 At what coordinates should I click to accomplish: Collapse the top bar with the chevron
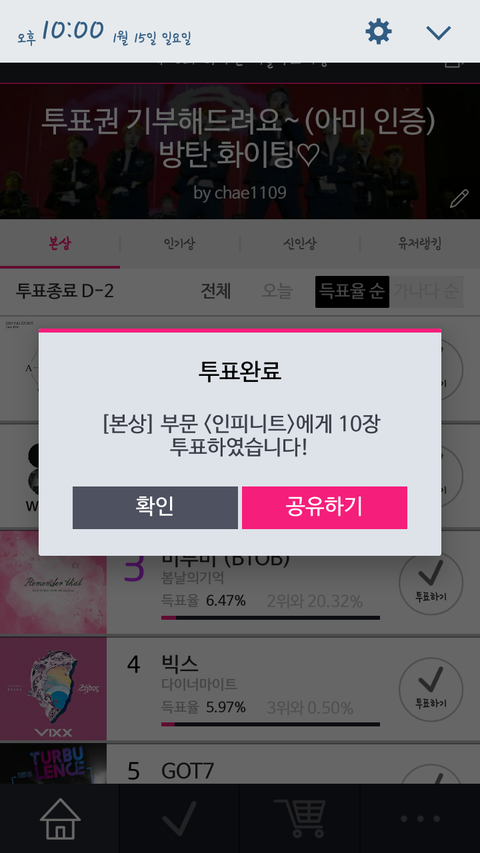439,33
